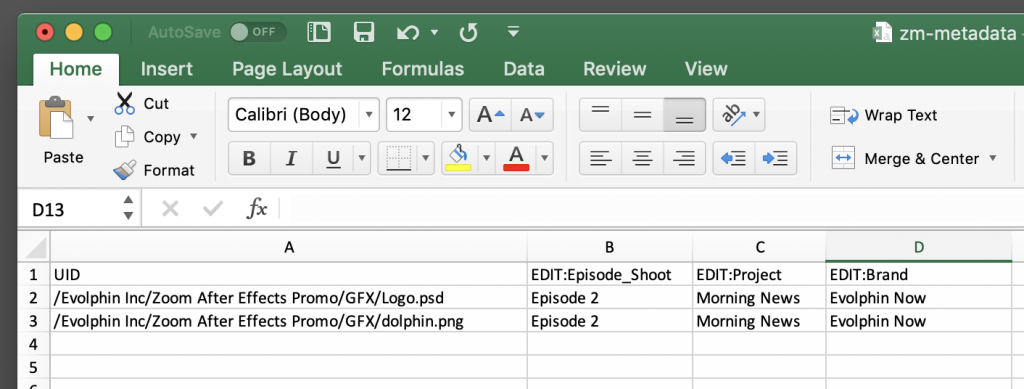Open the font size 12 dropdown
1024x389 pixels.
click(x=451, y=115)
